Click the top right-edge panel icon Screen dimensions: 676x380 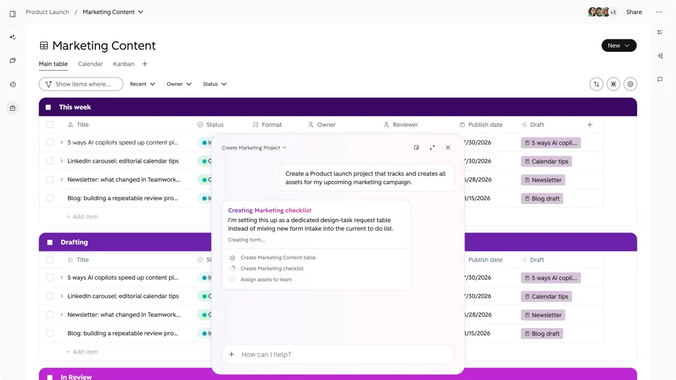[660, 32]
